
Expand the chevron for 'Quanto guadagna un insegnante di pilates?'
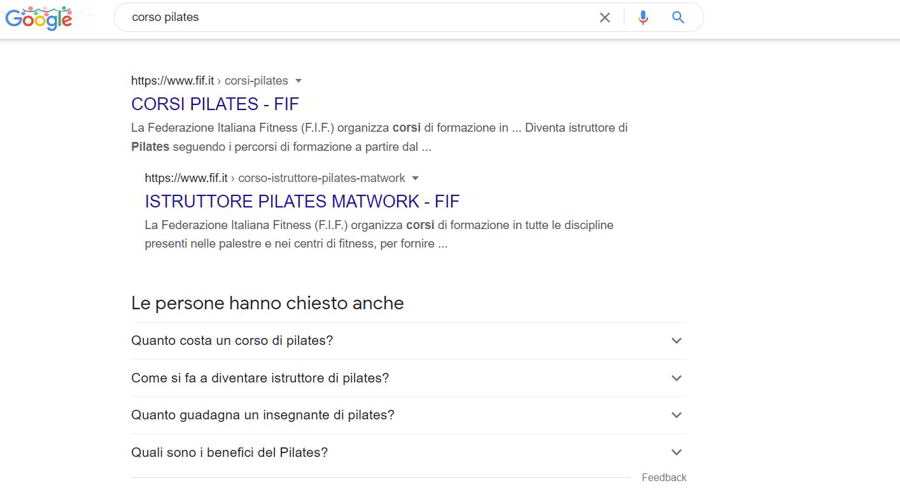point(677,415)
